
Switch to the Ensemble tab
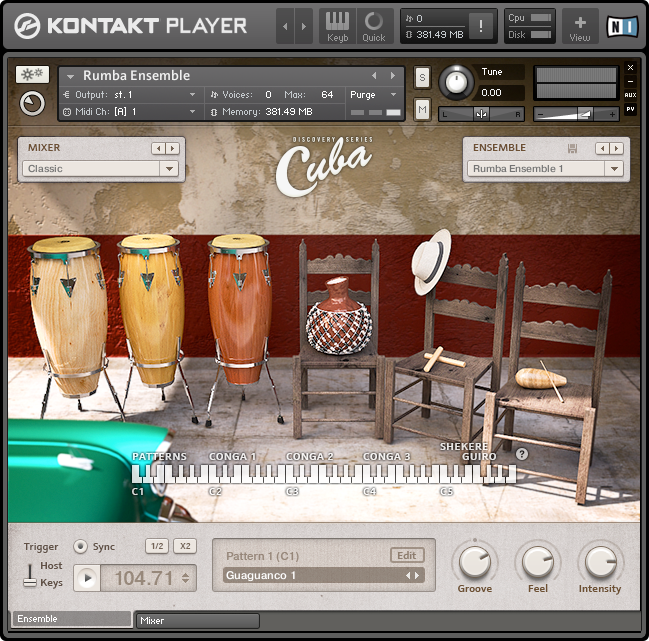pyautogui.click(x=72, y=619)
